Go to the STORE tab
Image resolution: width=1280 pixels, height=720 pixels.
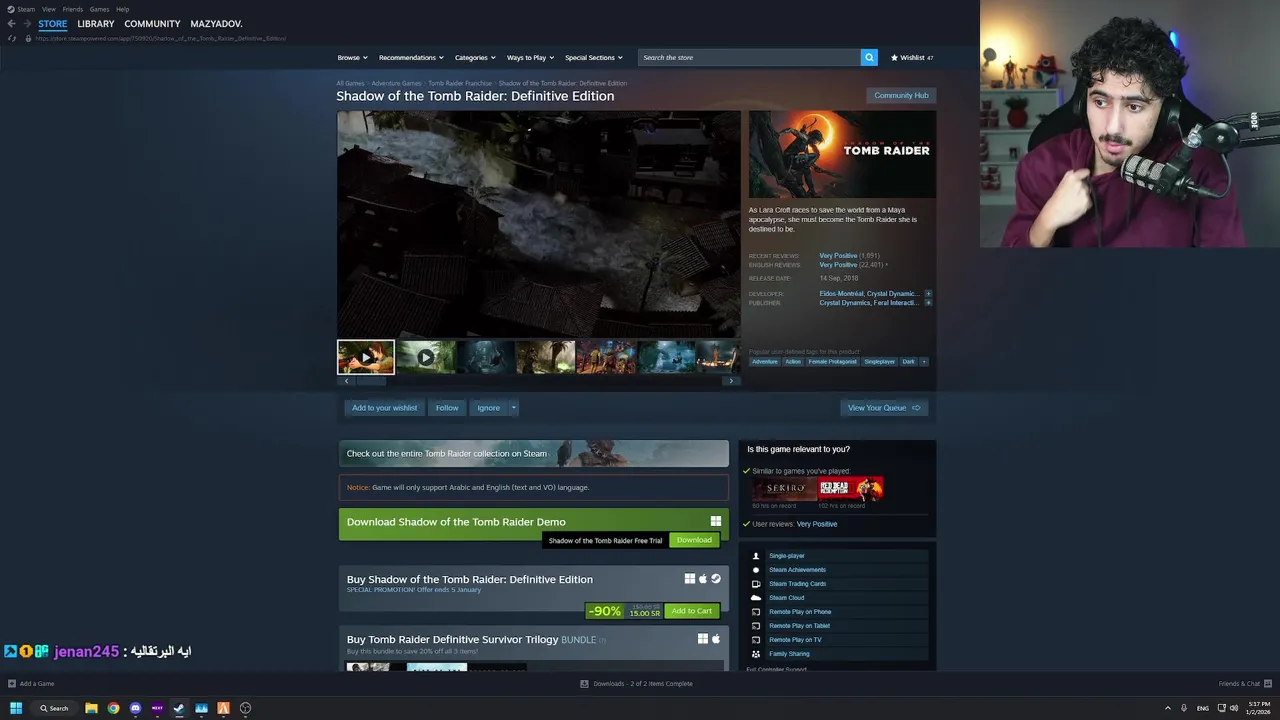point(53,23)
